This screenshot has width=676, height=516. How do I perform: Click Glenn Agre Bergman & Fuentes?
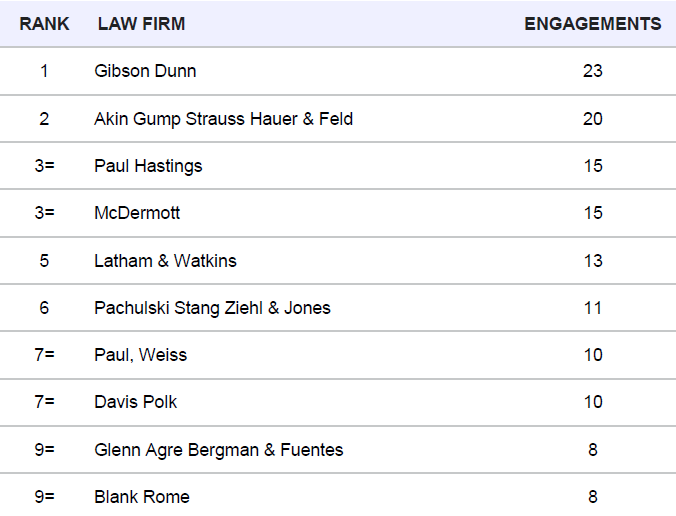(219, 450)
